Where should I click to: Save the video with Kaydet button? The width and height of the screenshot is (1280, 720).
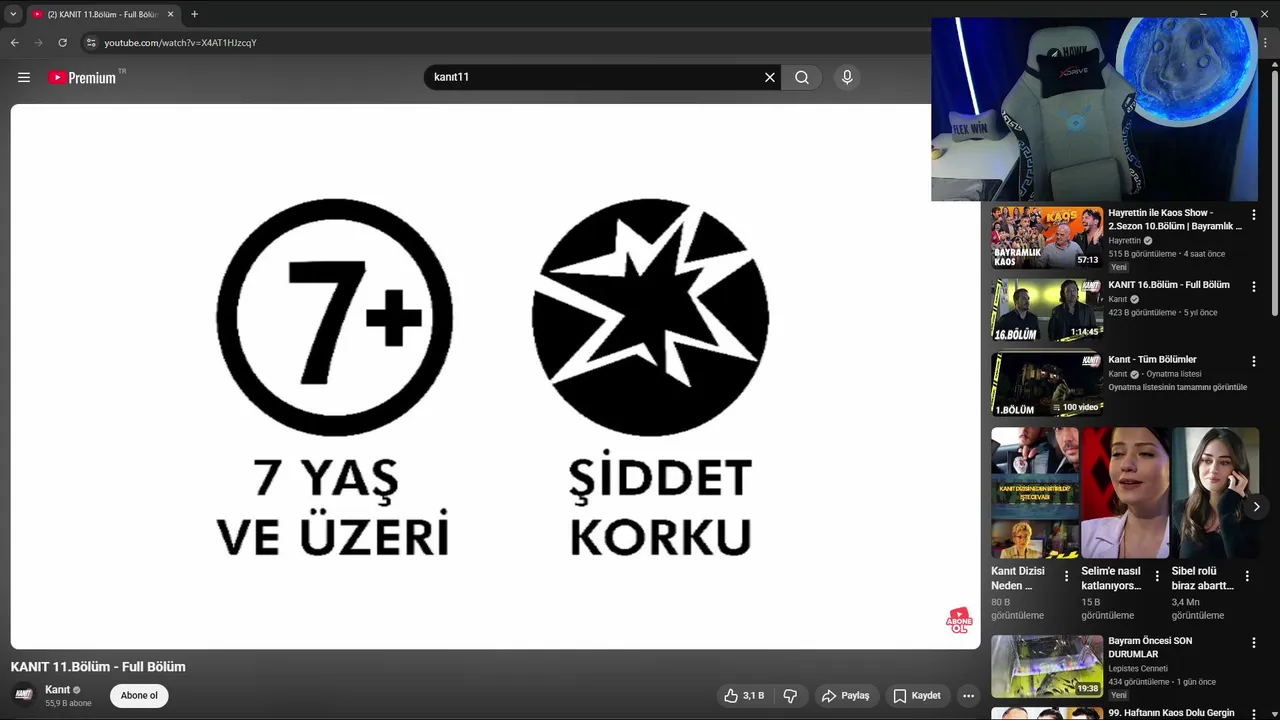click(917, 696)
